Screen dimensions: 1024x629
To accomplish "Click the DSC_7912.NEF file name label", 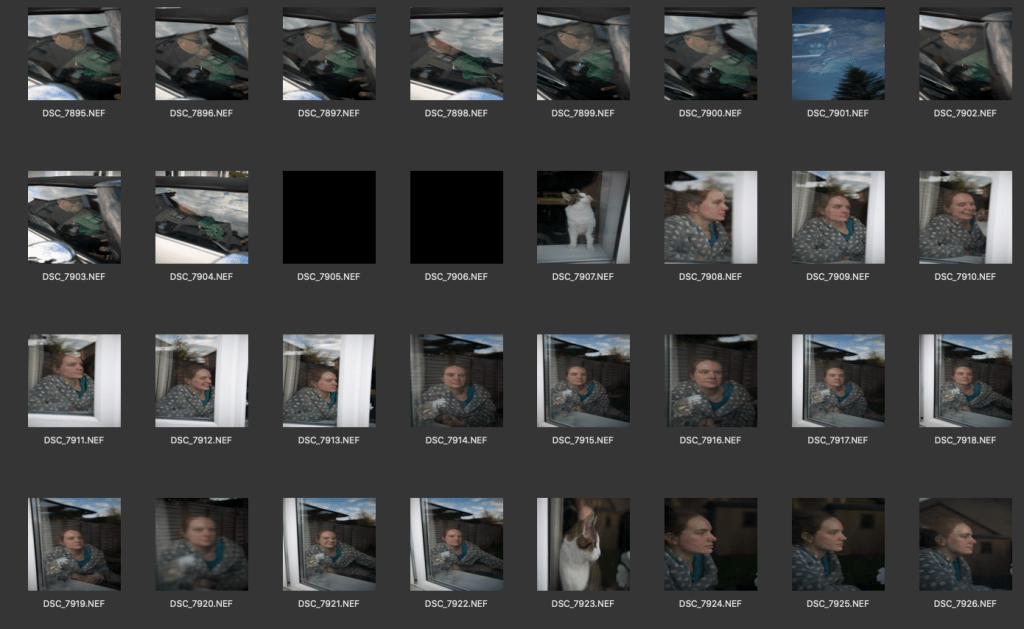I will point(201,441).
